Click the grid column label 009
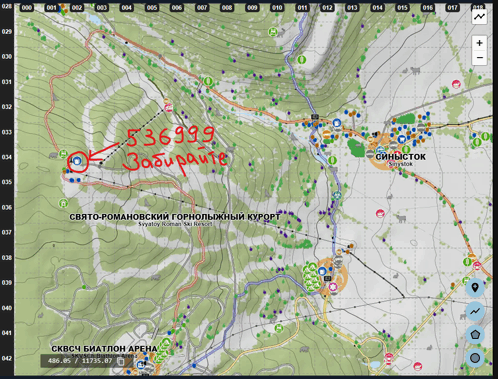The image size is (498, 379). [252, 8]
